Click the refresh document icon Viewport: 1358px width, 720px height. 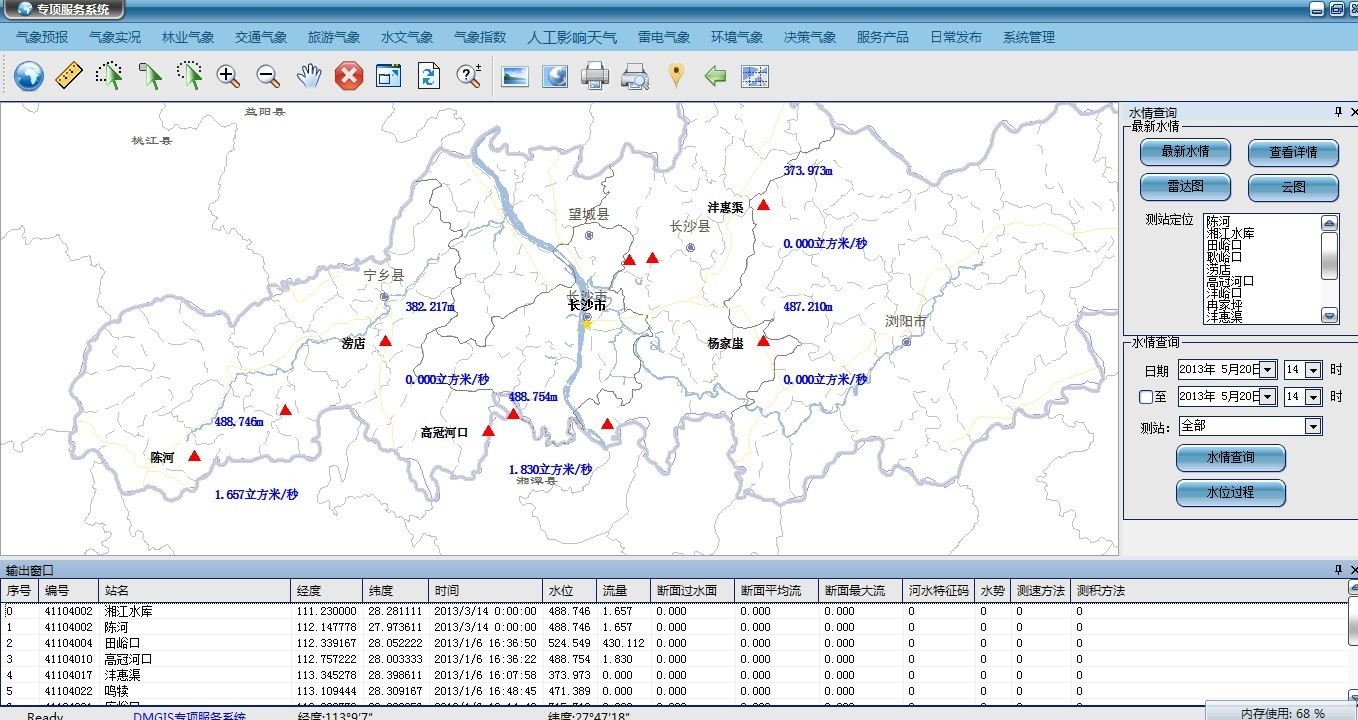(428, 76)
